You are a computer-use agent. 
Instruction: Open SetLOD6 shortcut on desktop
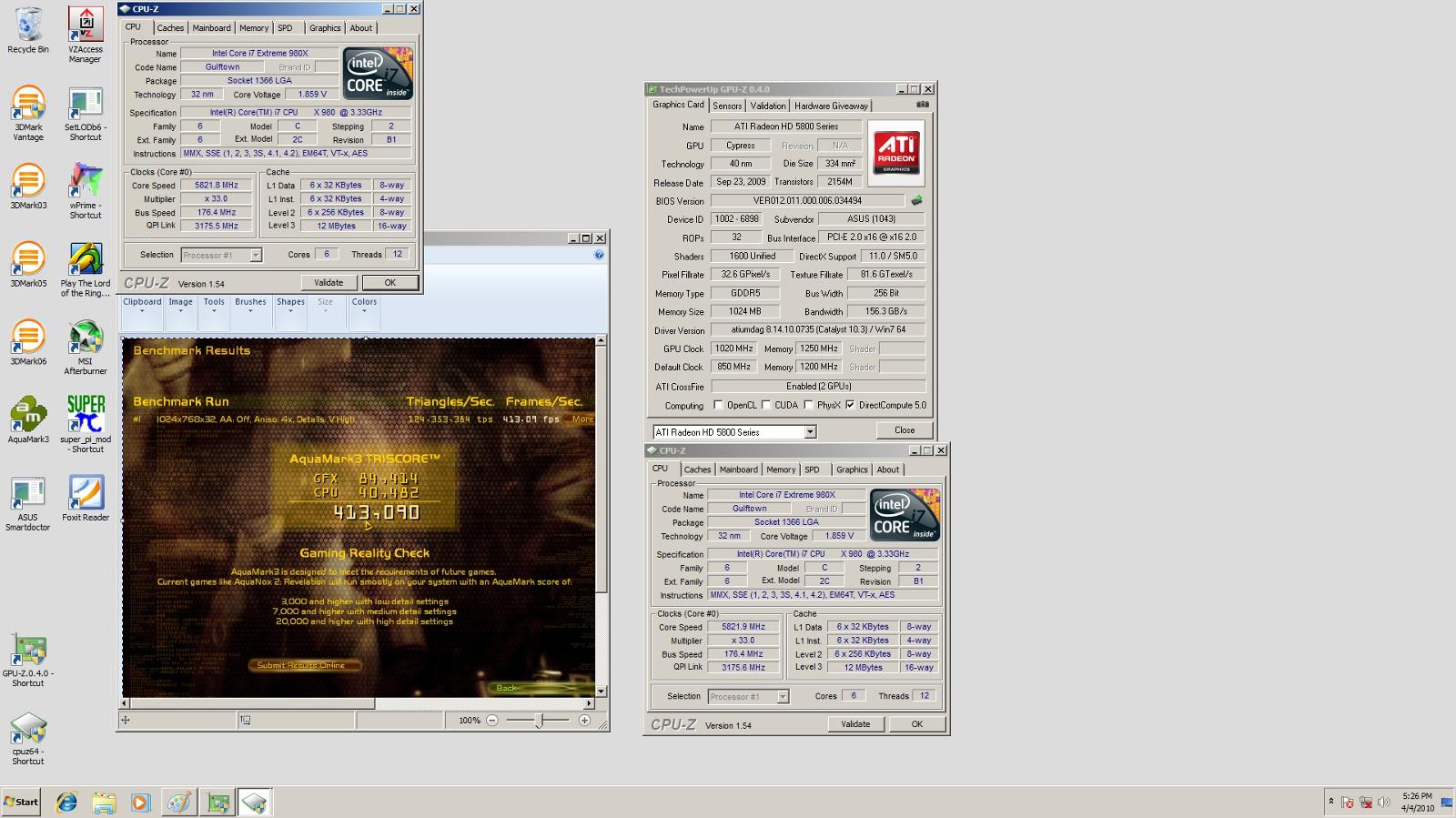pyautogui.click(x=86, y=113)
